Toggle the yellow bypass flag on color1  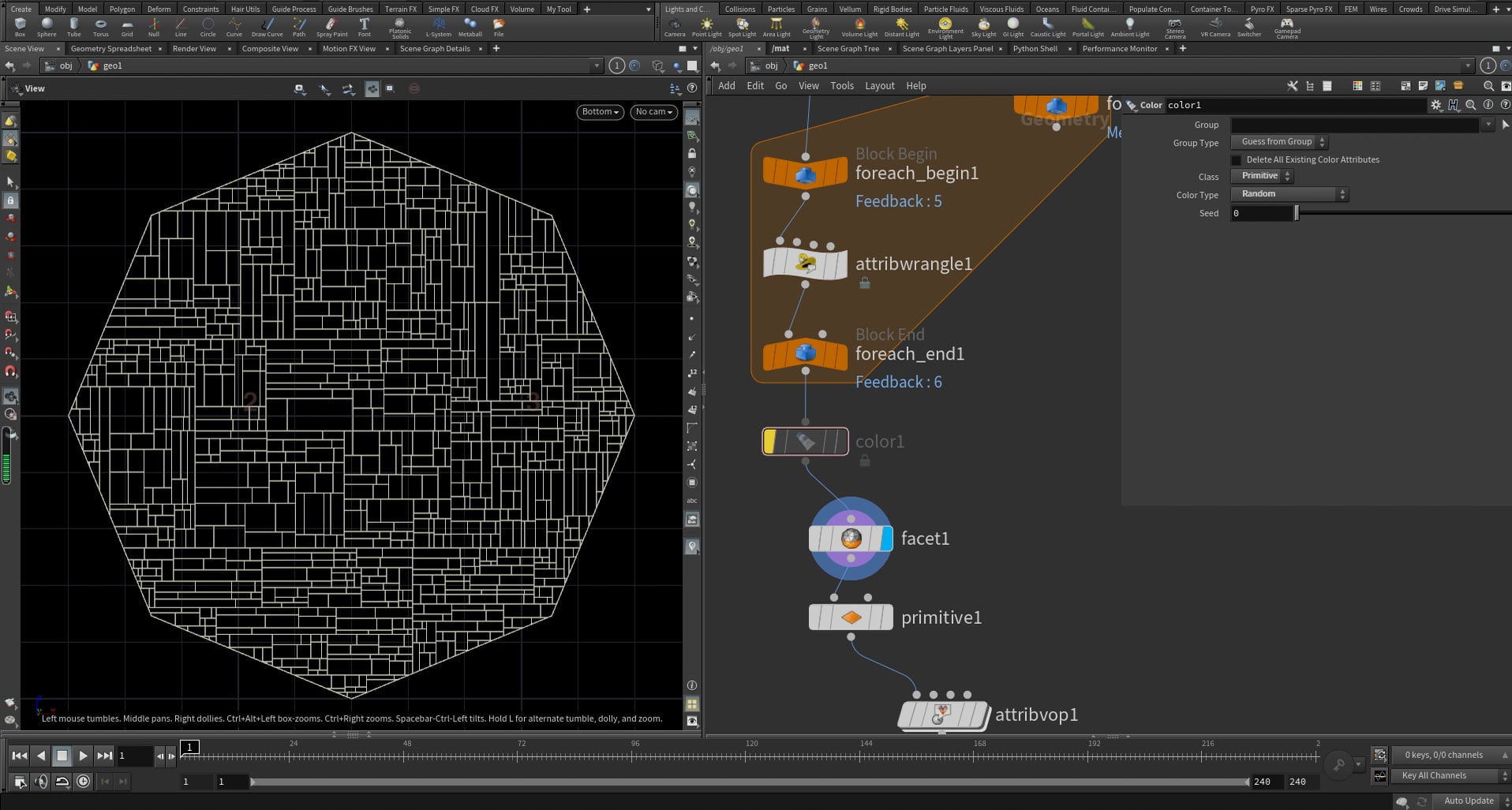tap(769, 442)
